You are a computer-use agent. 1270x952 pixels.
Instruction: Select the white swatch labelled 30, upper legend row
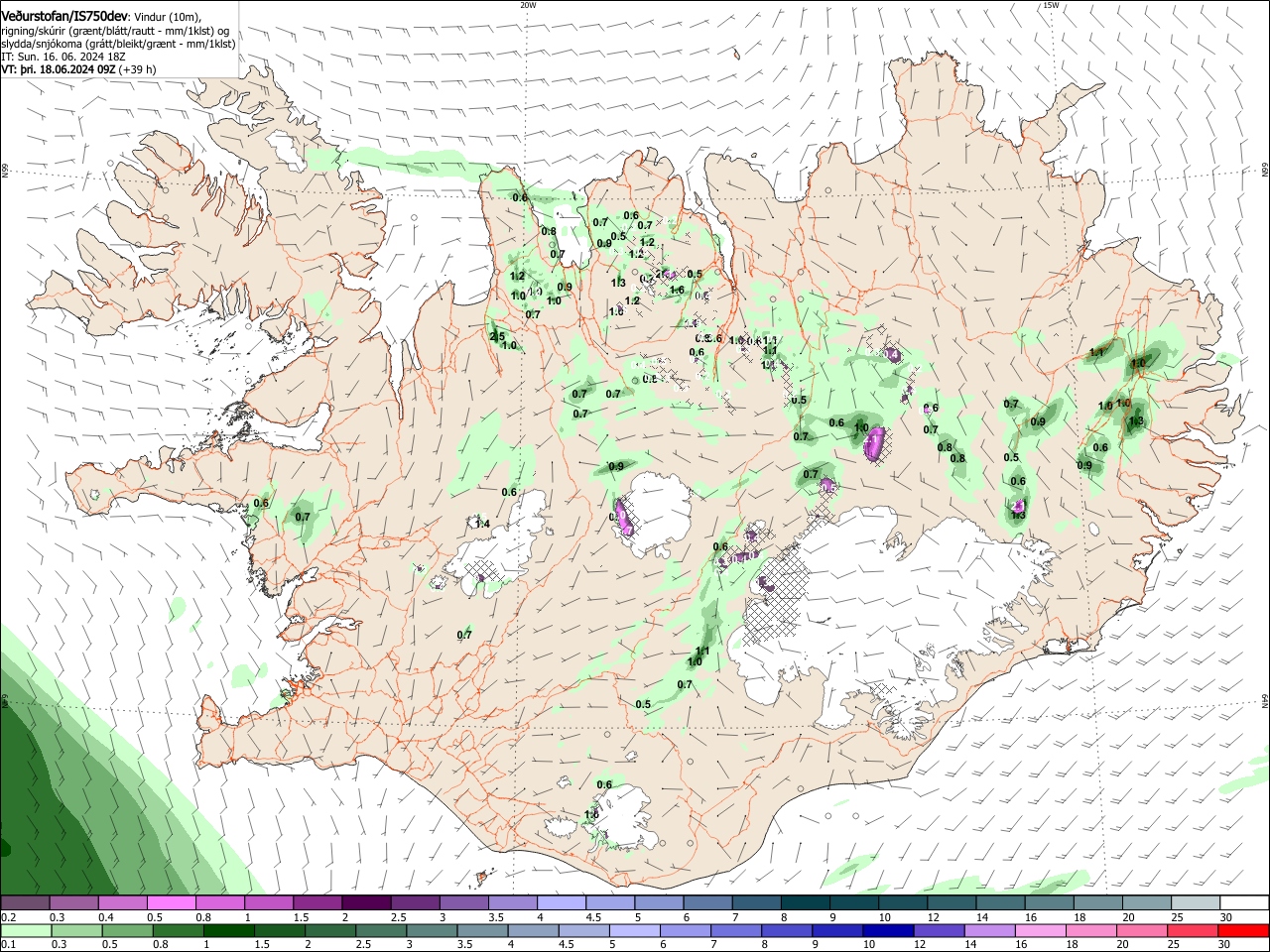tap(1245, 902)
